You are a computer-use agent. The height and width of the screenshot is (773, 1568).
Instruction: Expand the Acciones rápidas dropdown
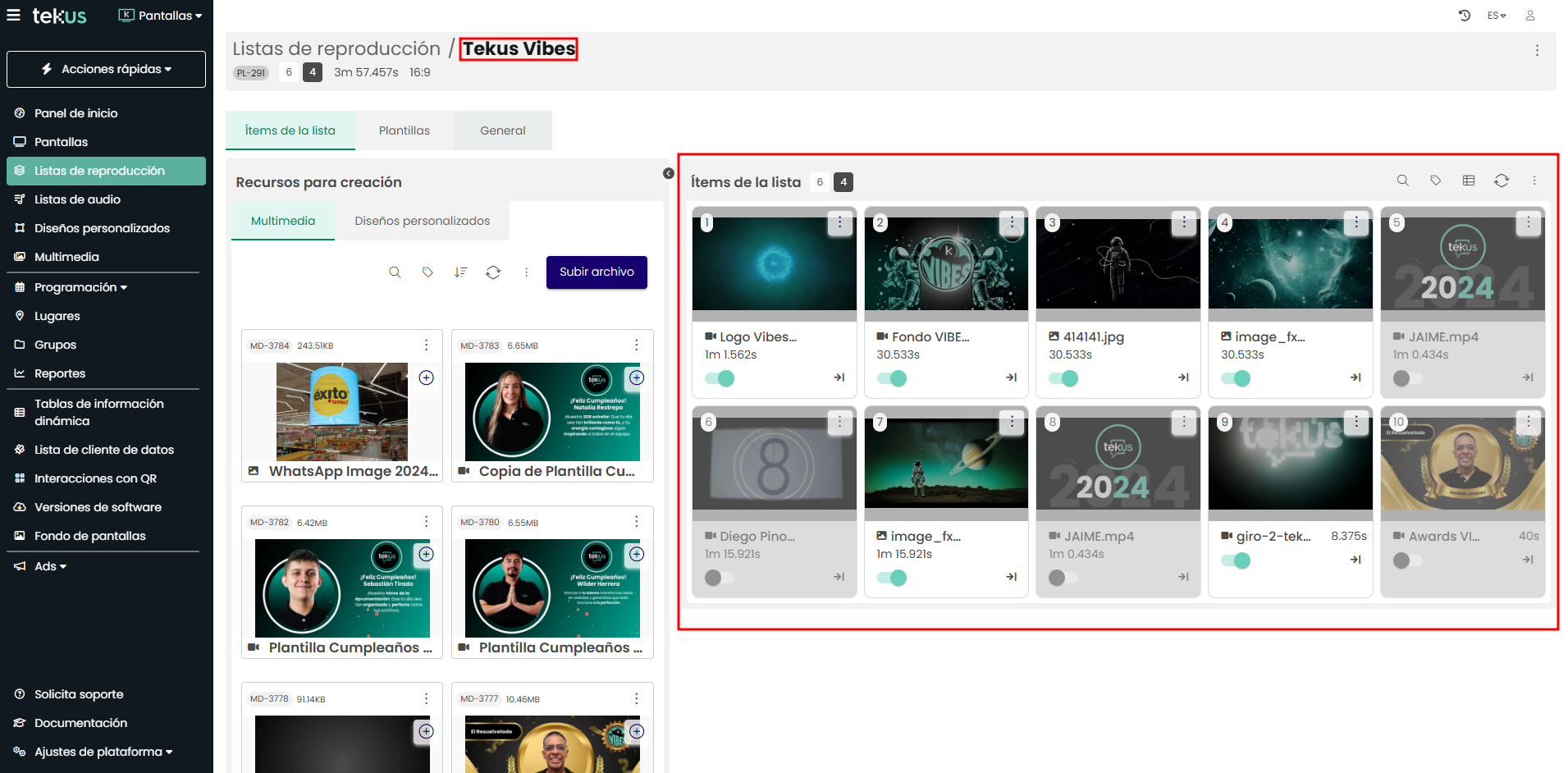[x=107, y=69]
